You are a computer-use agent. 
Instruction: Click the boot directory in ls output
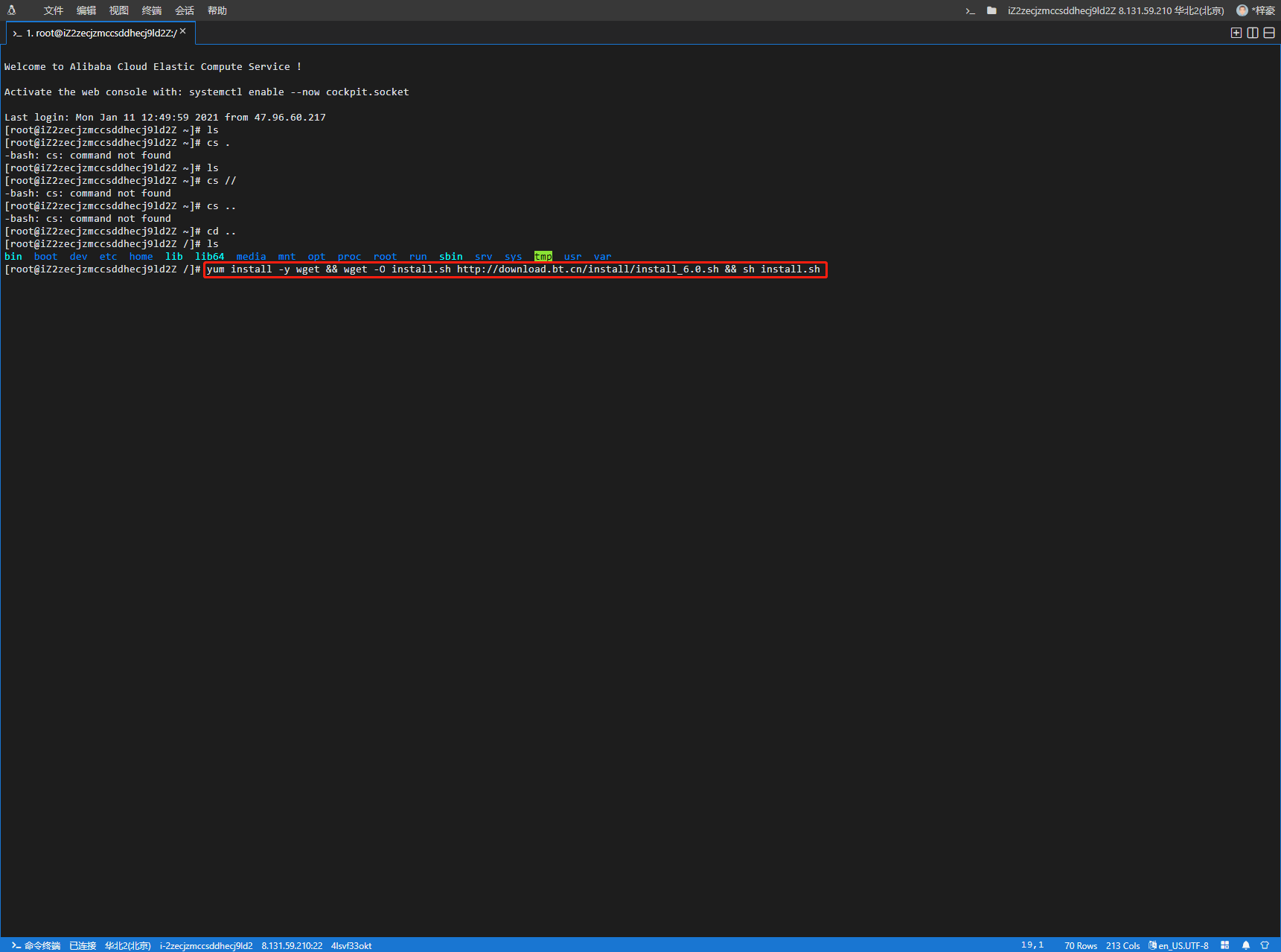46,256
